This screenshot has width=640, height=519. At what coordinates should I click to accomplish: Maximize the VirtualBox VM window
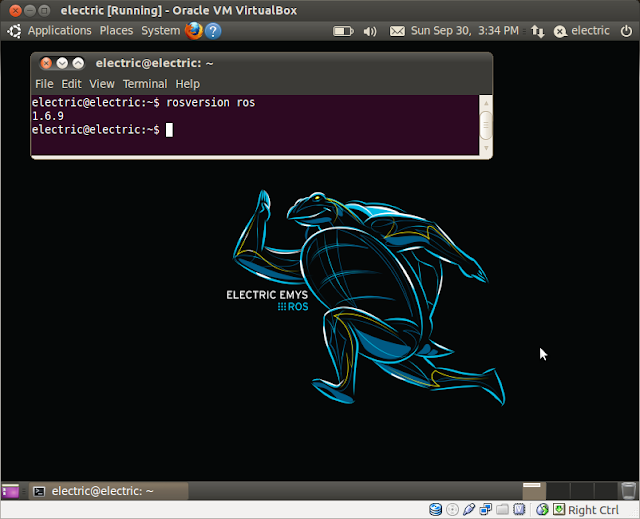[44, 11]
